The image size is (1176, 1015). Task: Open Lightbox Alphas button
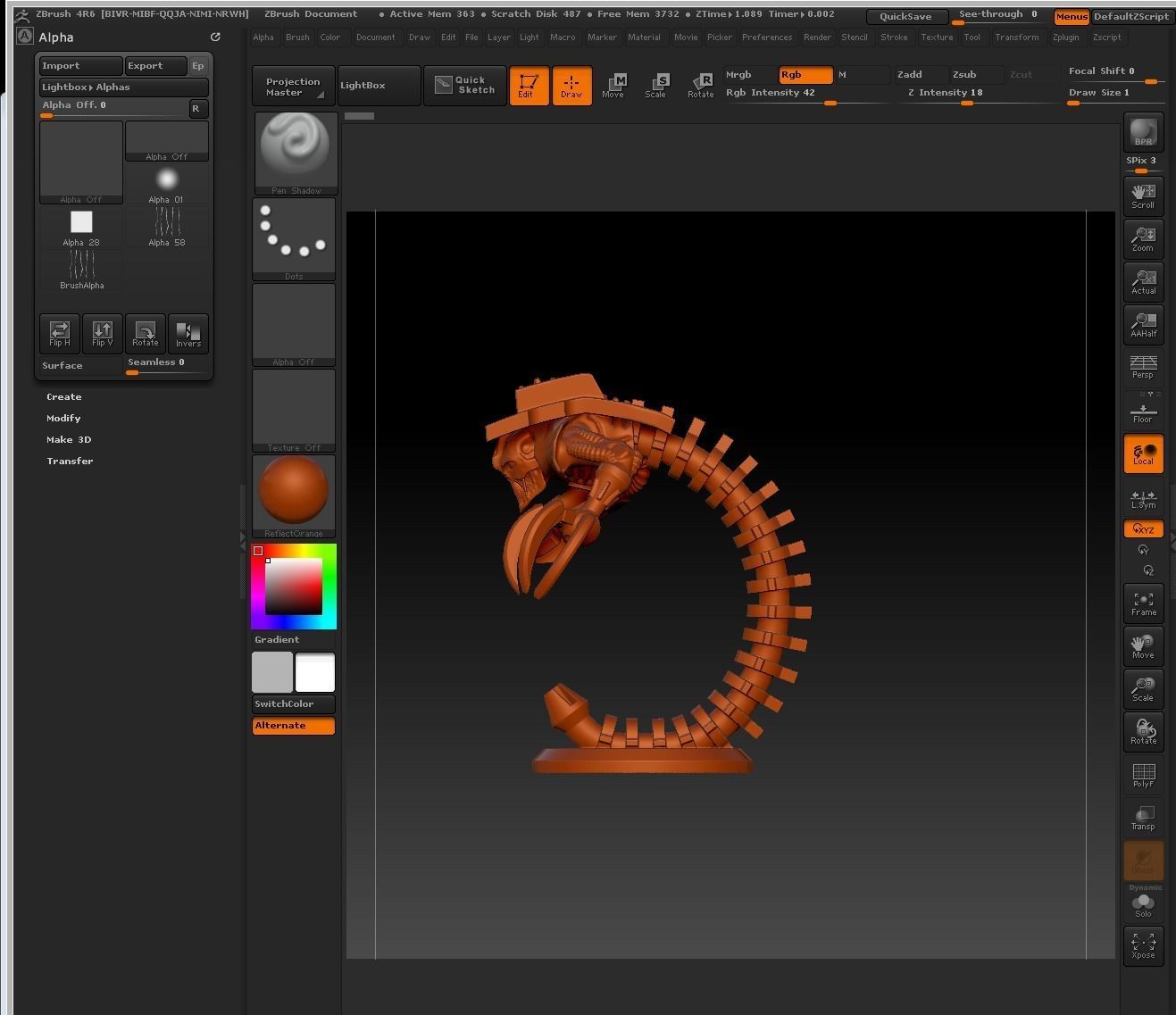(x=124, y=87)
